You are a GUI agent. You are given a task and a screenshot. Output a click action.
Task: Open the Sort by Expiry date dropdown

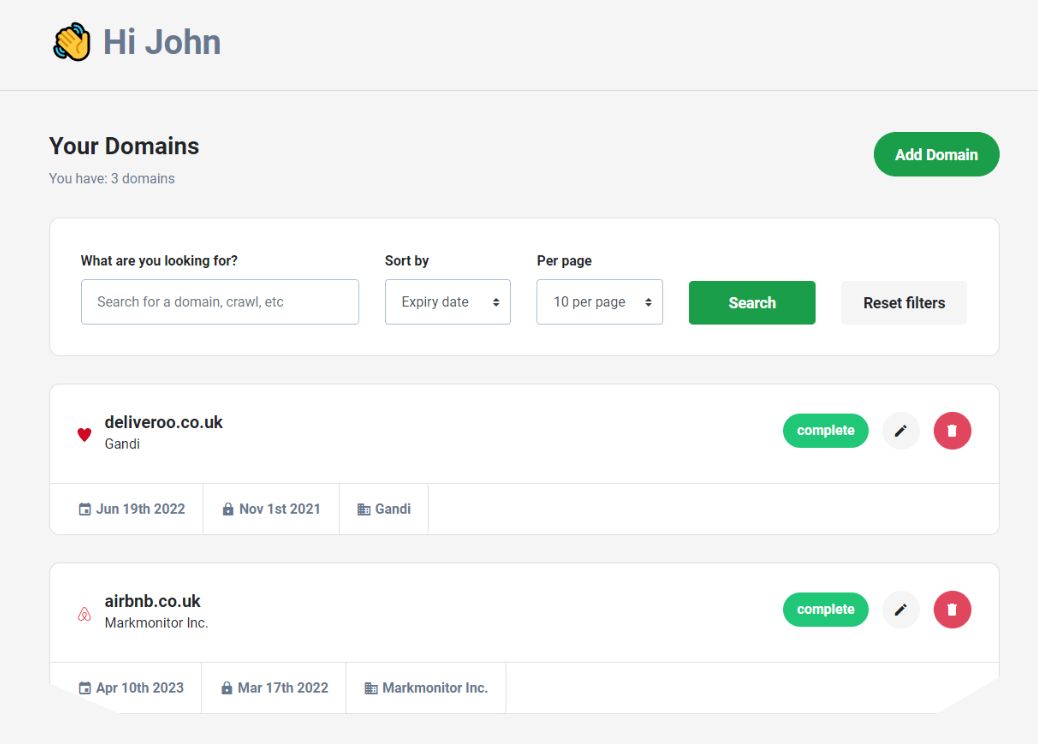(x=447, y=301)
